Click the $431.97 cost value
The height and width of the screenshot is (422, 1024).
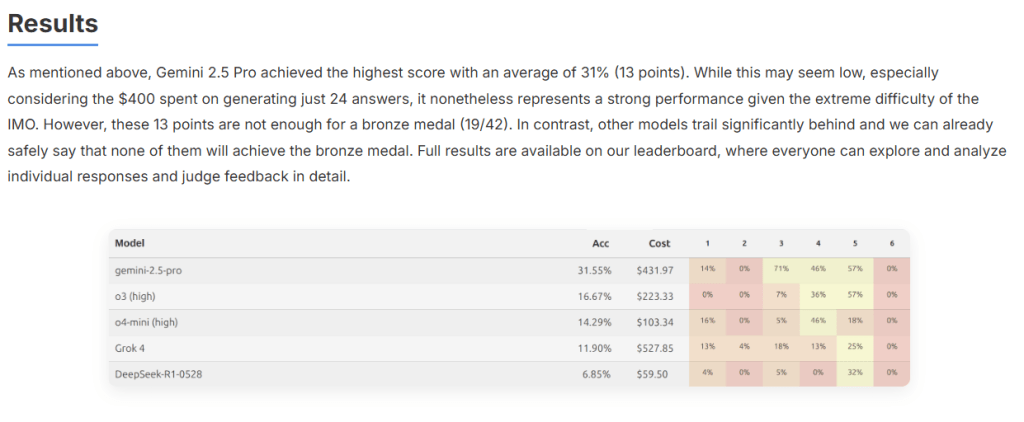point(655,270)
